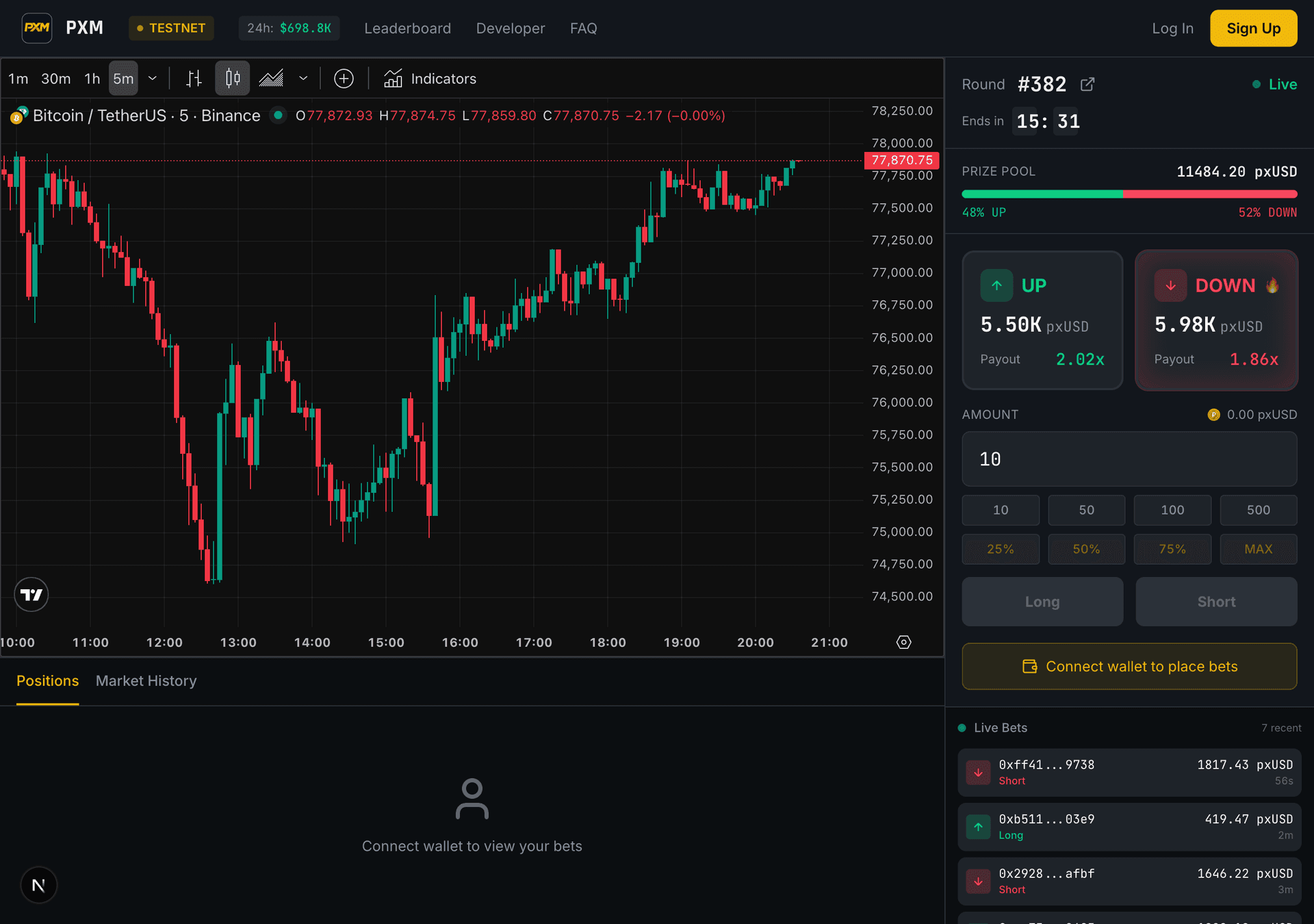1314x924 pixels.
Task: Click Connect wallet to place bets
Action: (1129, 666)
